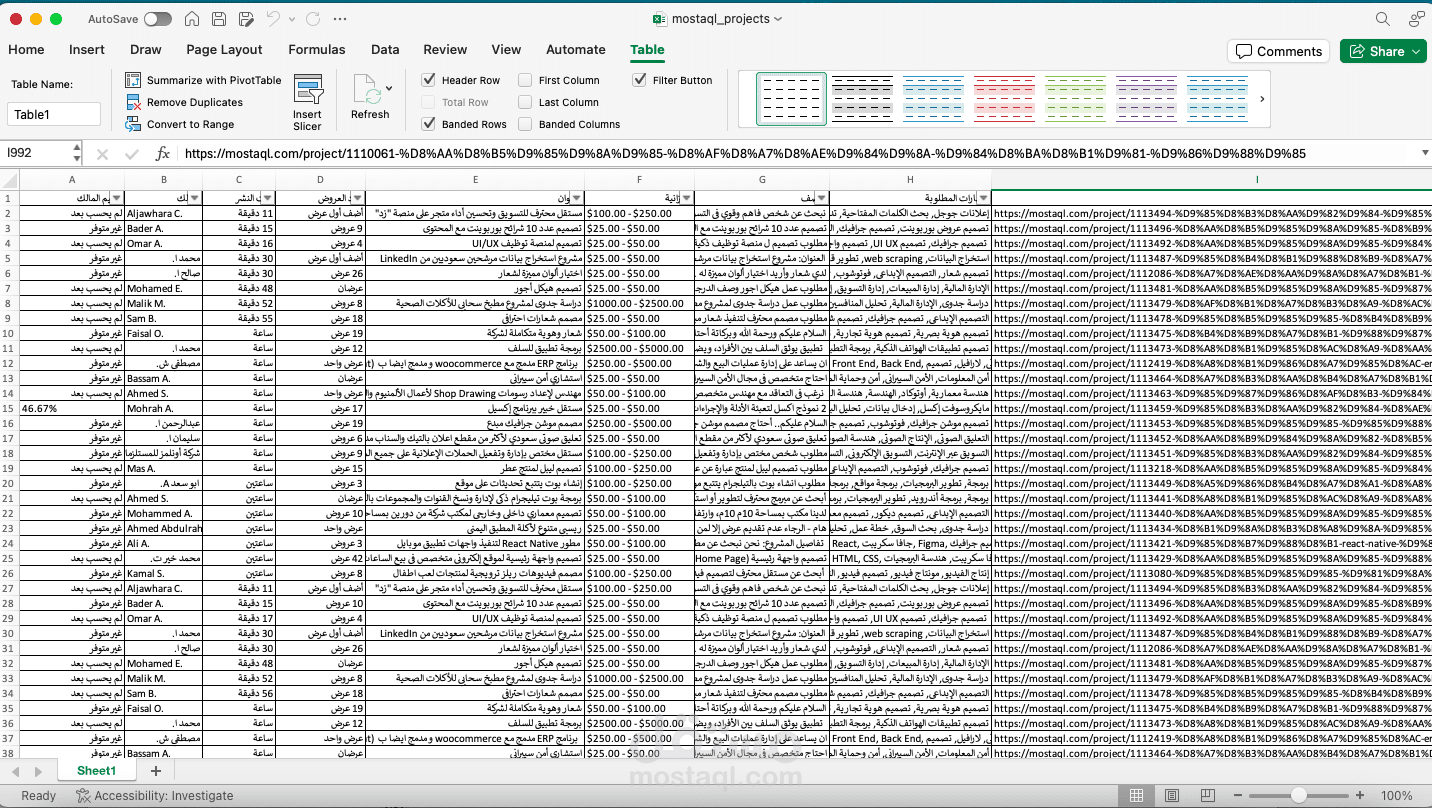1432x808 pixels.
Task: Open the Refresh dropdown arrow
Action: [389, 89]
